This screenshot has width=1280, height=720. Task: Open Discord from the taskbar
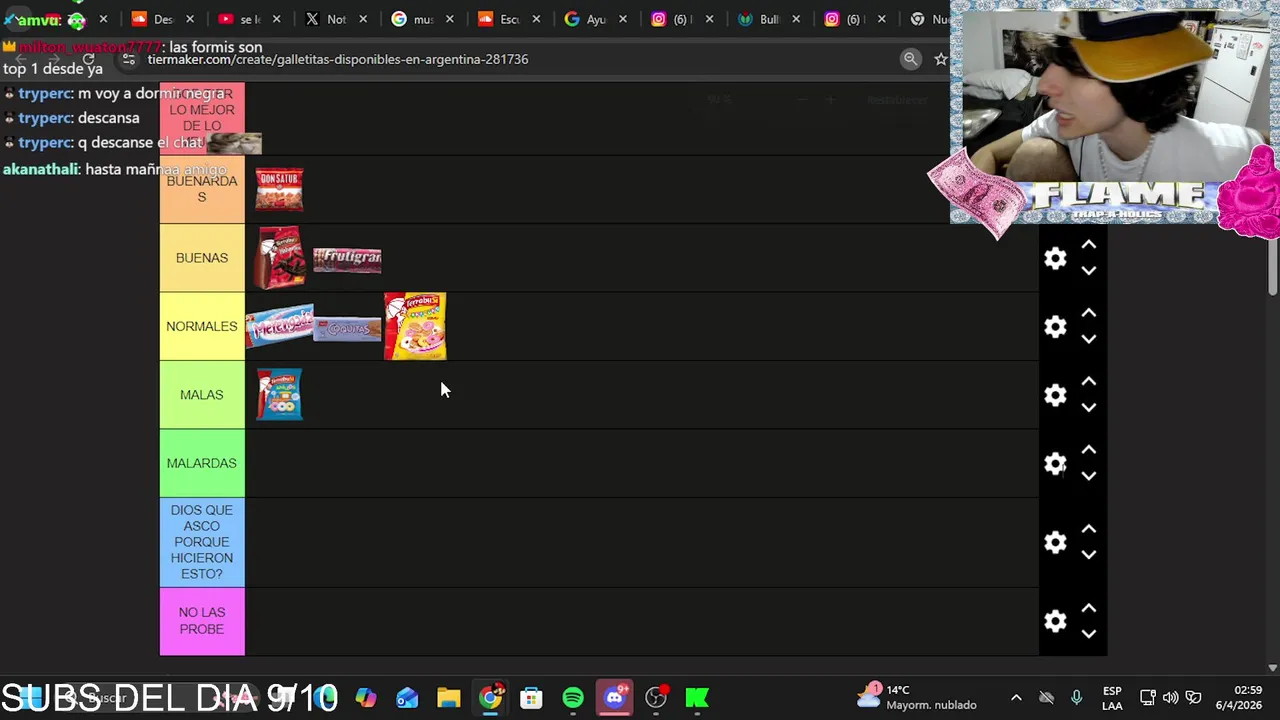[614, 697]
